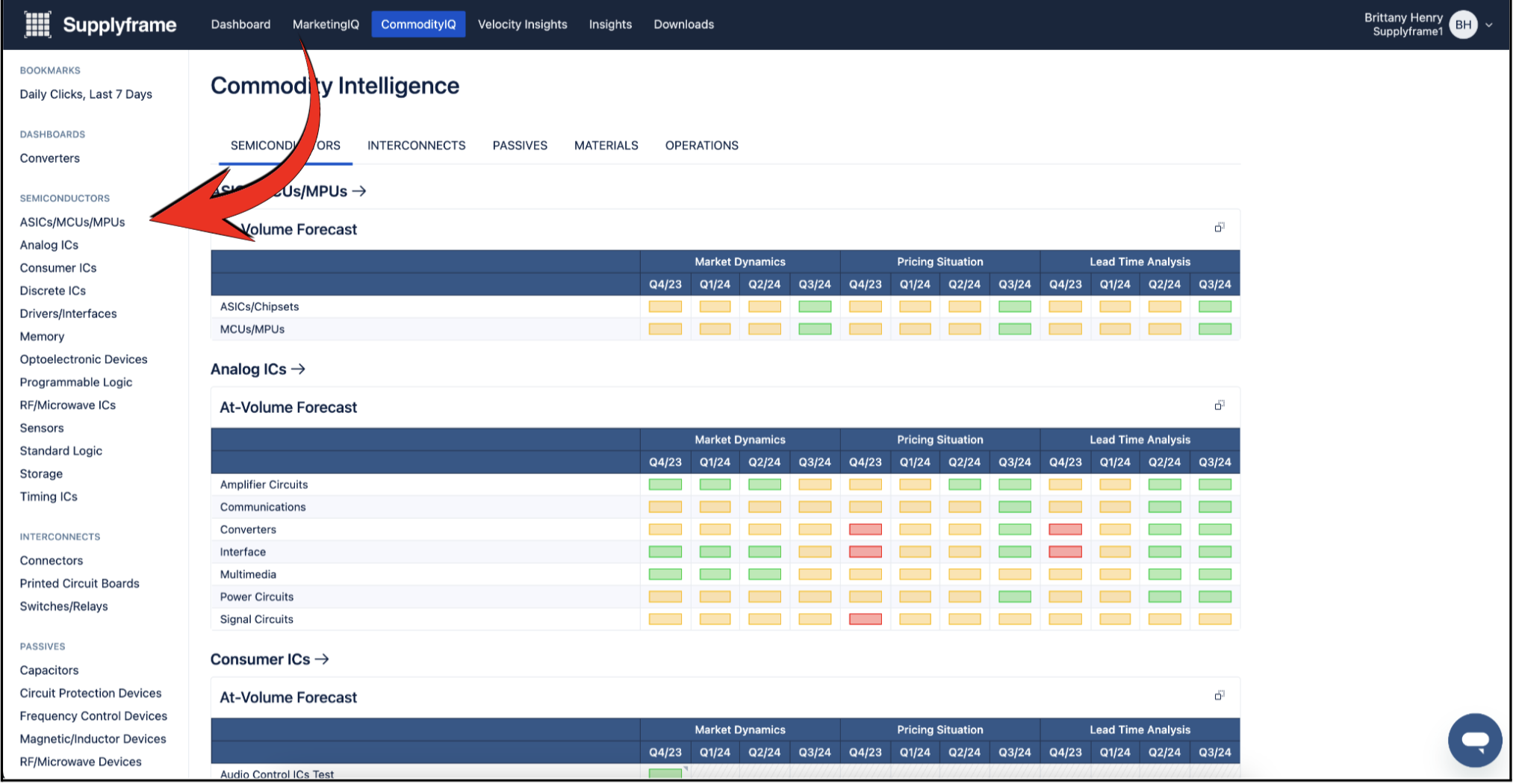1513x784 pixels.
Task: Switch to the Interconnects tab
Action: 416,146
